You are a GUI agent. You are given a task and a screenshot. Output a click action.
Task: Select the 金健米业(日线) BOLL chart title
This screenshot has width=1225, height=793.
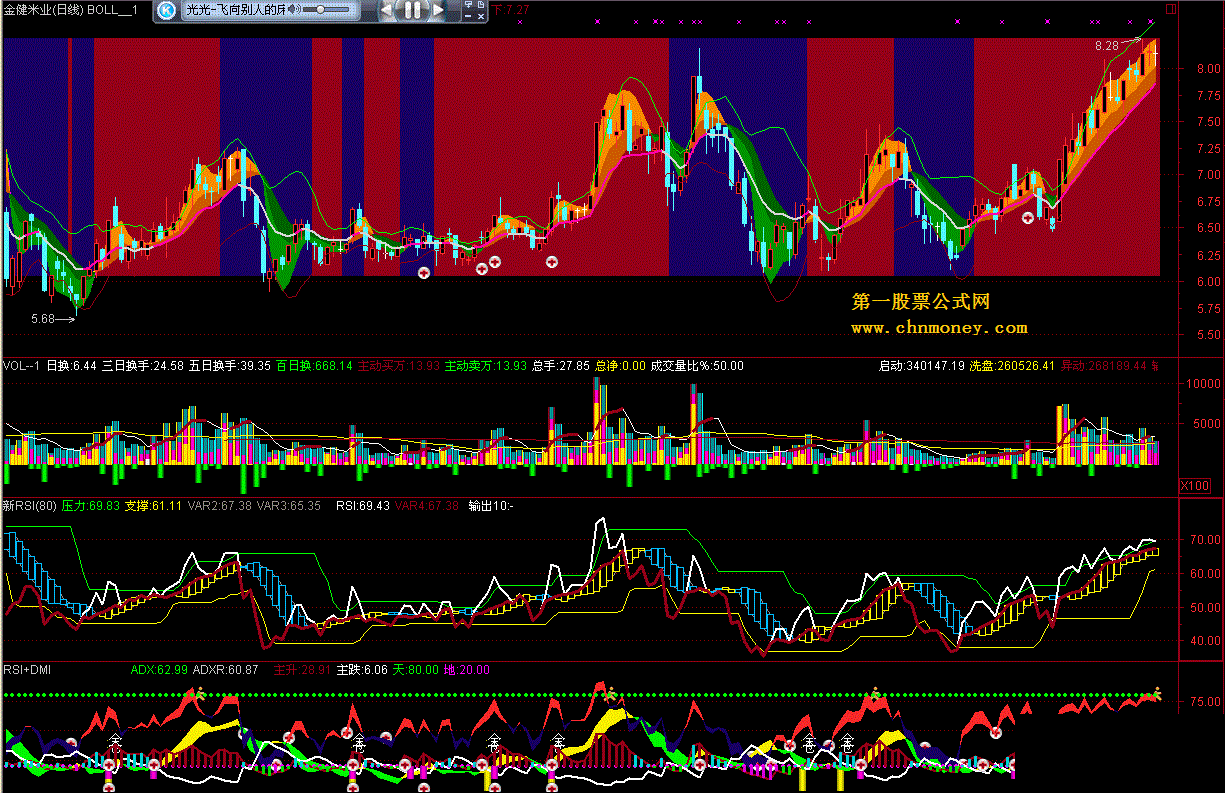(70, 9)
